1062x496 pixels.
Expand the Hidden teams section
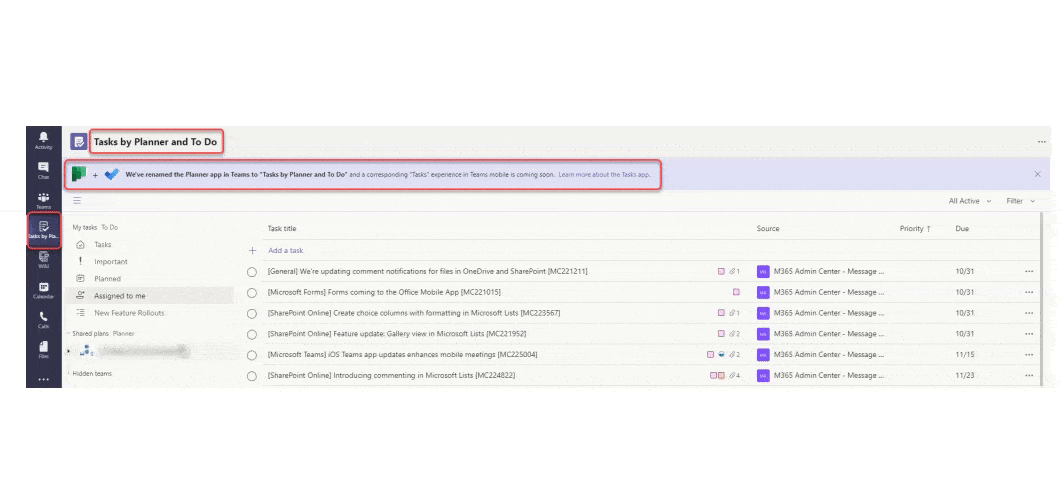click(91, 373)
